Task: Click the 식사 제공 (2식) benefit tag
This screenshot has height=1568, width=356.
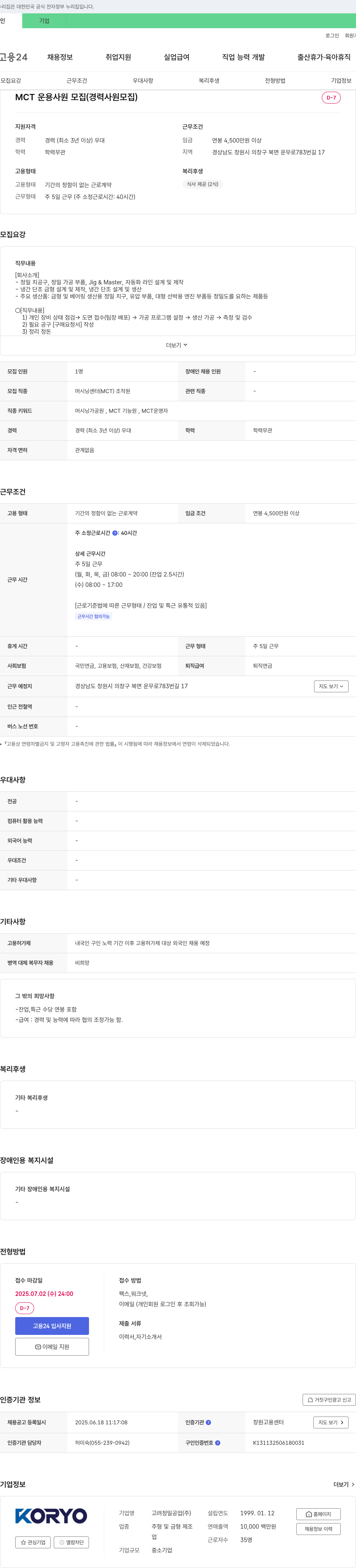Action: (202, 184)
